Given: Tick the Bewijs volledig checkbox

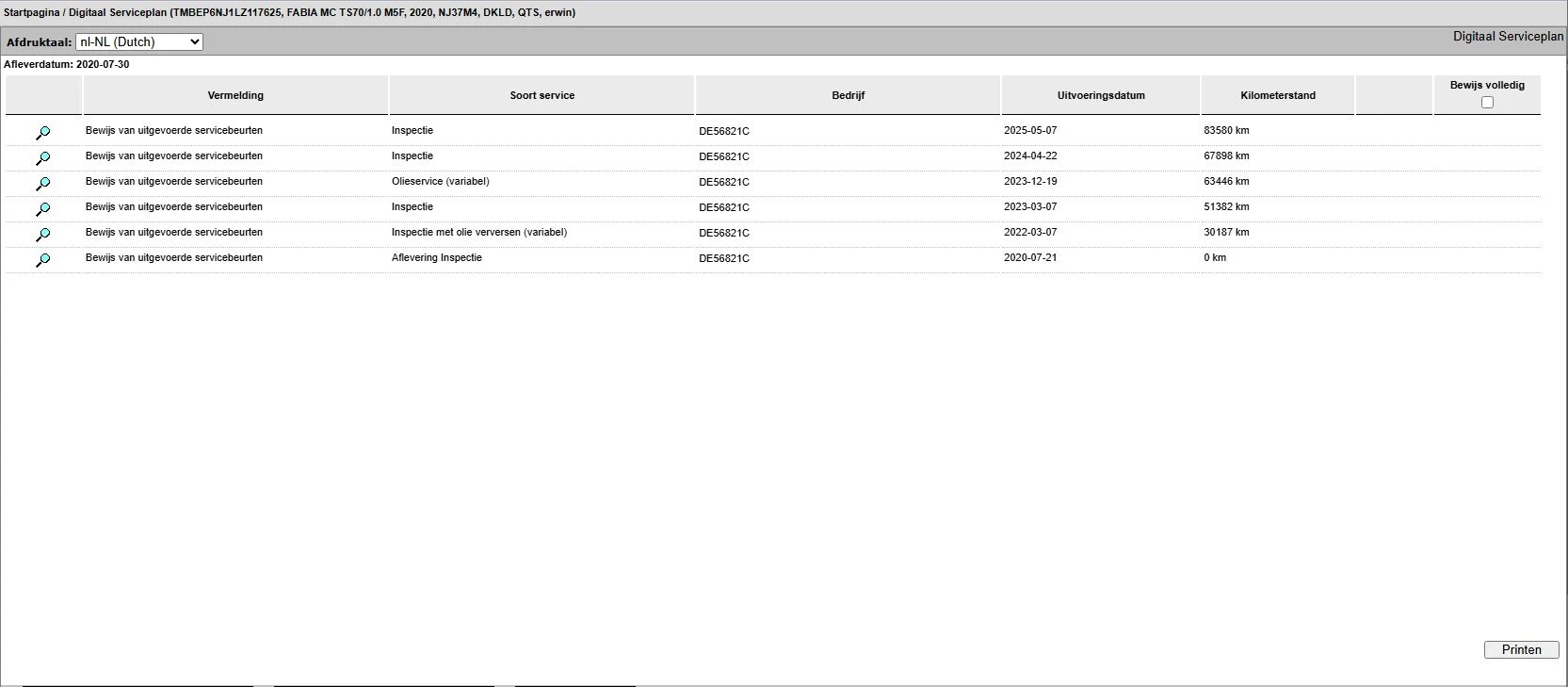Looking at the screenshot, I should point(1487,102).
